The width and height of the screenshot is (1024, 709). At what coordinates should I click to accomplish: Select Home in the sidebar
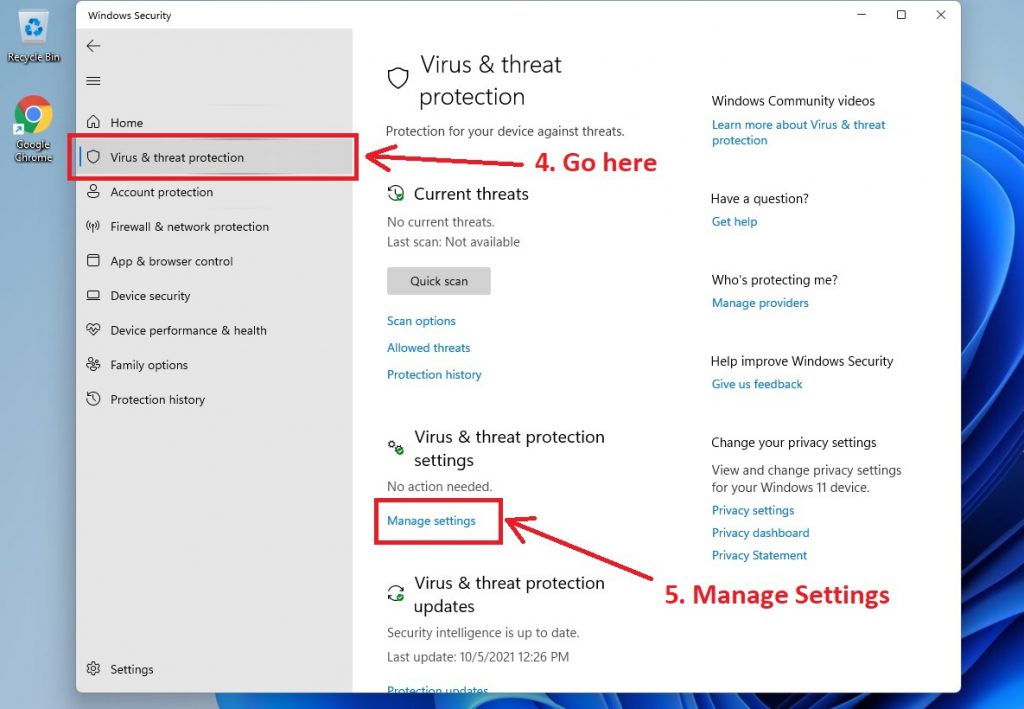click(x=214, y=122)
